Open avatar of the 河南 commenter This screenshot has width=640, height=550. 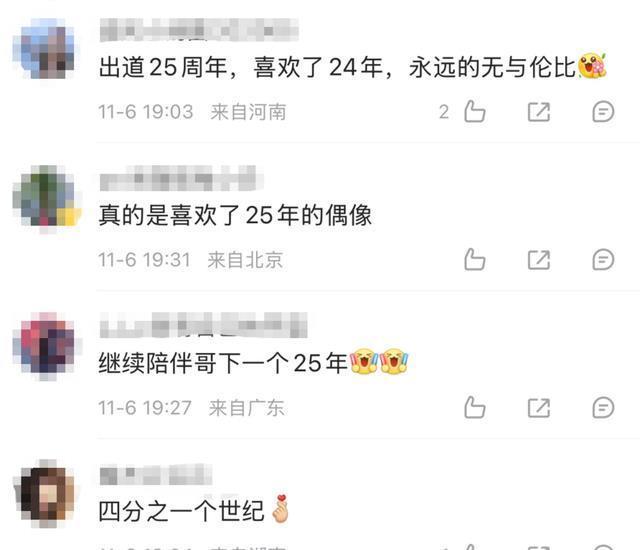coord(44,49)
